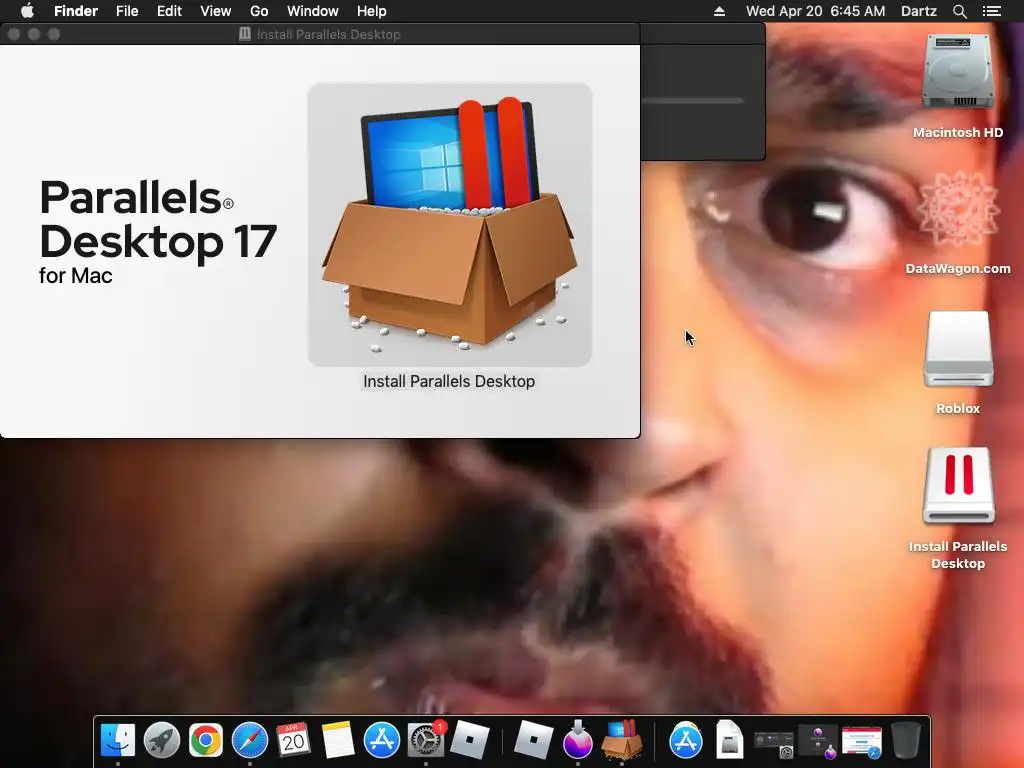
Task: Open Notes from the dock
Action: (x=338, y=741)
